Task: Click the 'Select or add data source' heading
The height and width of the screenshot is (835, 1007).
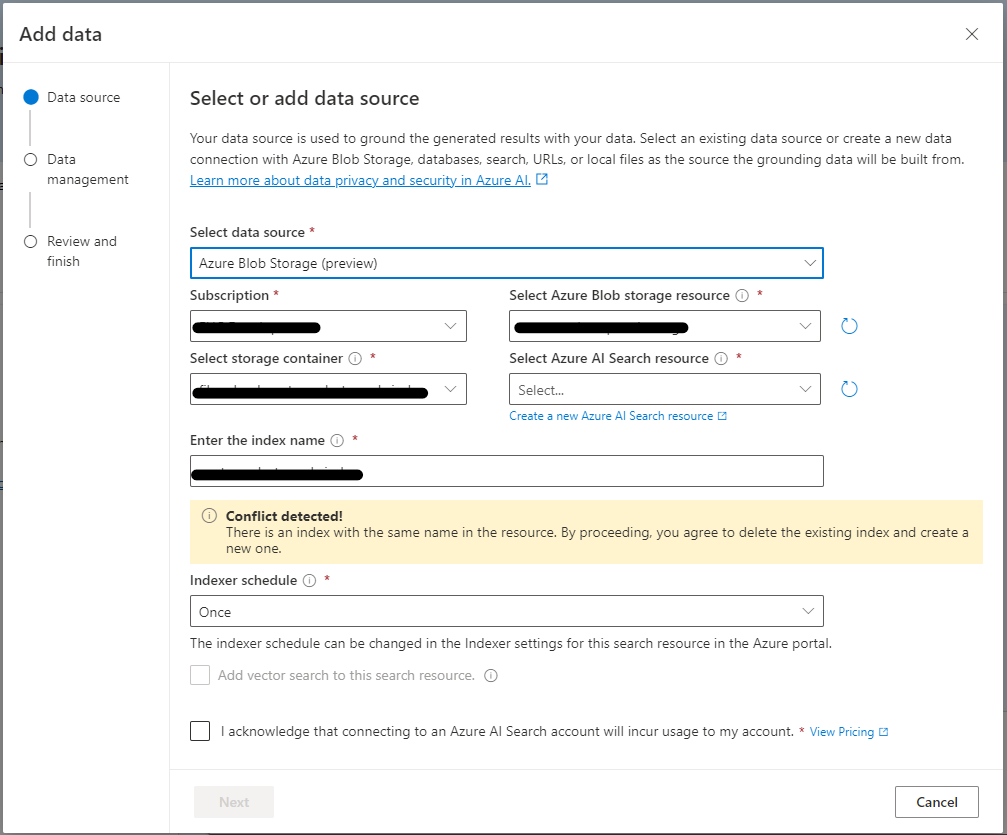Action: point(304,98)
